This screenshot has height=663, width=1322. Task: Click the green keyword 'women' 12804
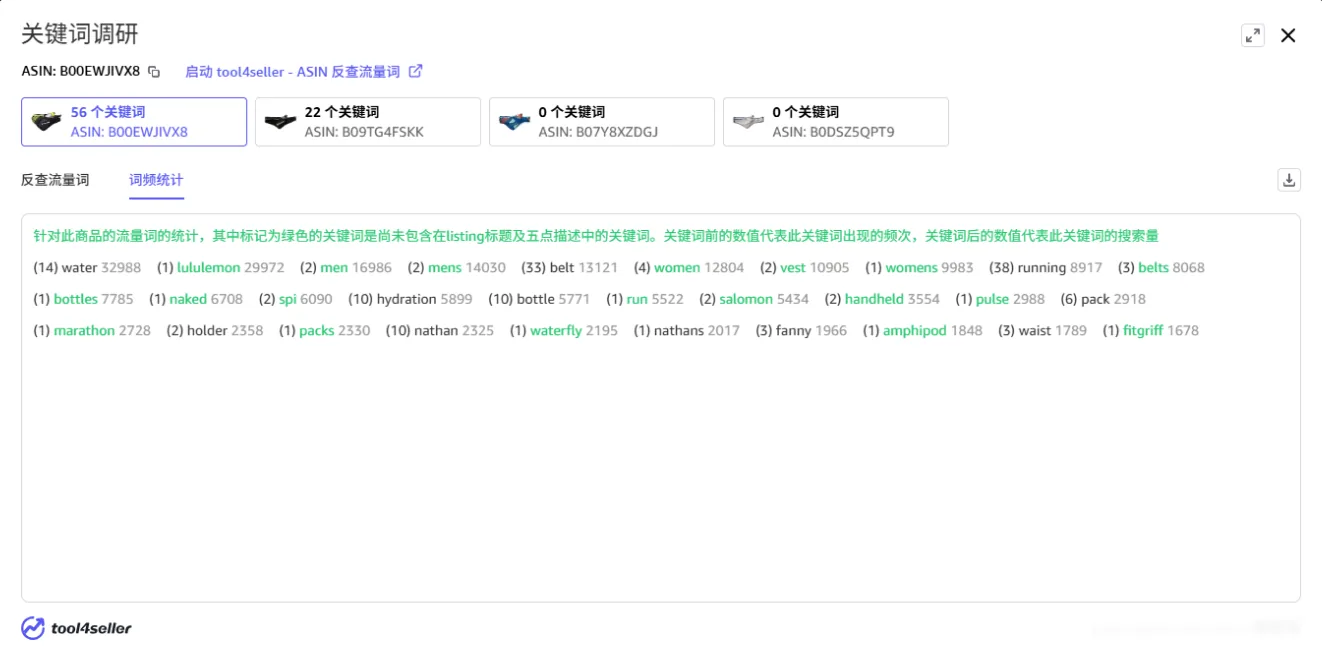tap(677, 268)
